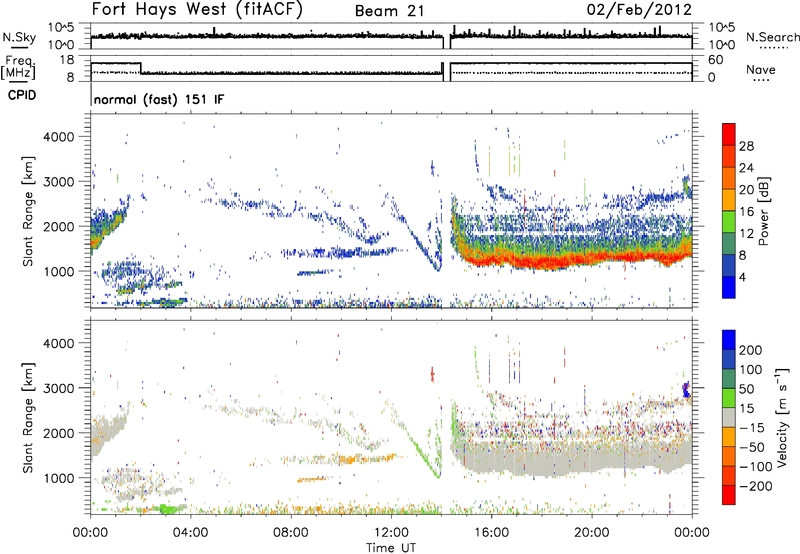Click the "18" frequency axis value
800x554 pixels.
[67, 60]
